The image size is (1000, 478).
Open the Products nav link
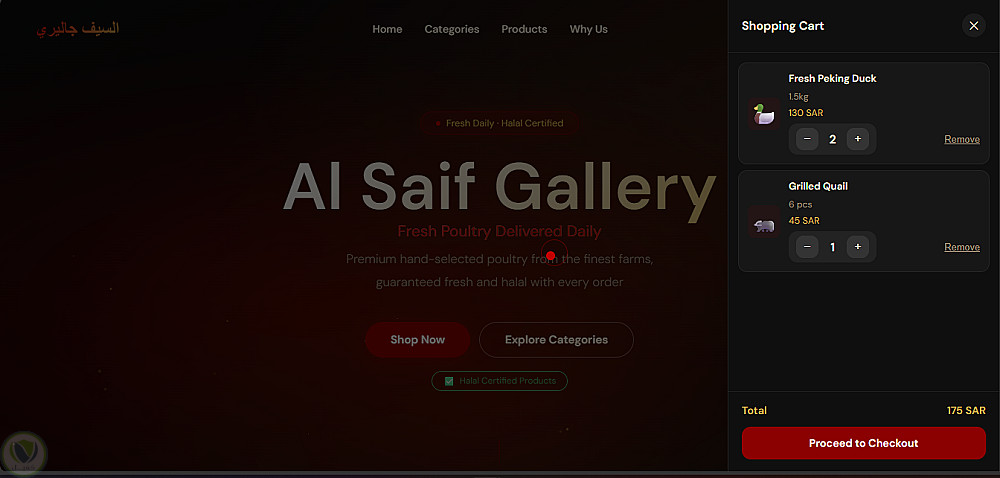tap(524, 29)
